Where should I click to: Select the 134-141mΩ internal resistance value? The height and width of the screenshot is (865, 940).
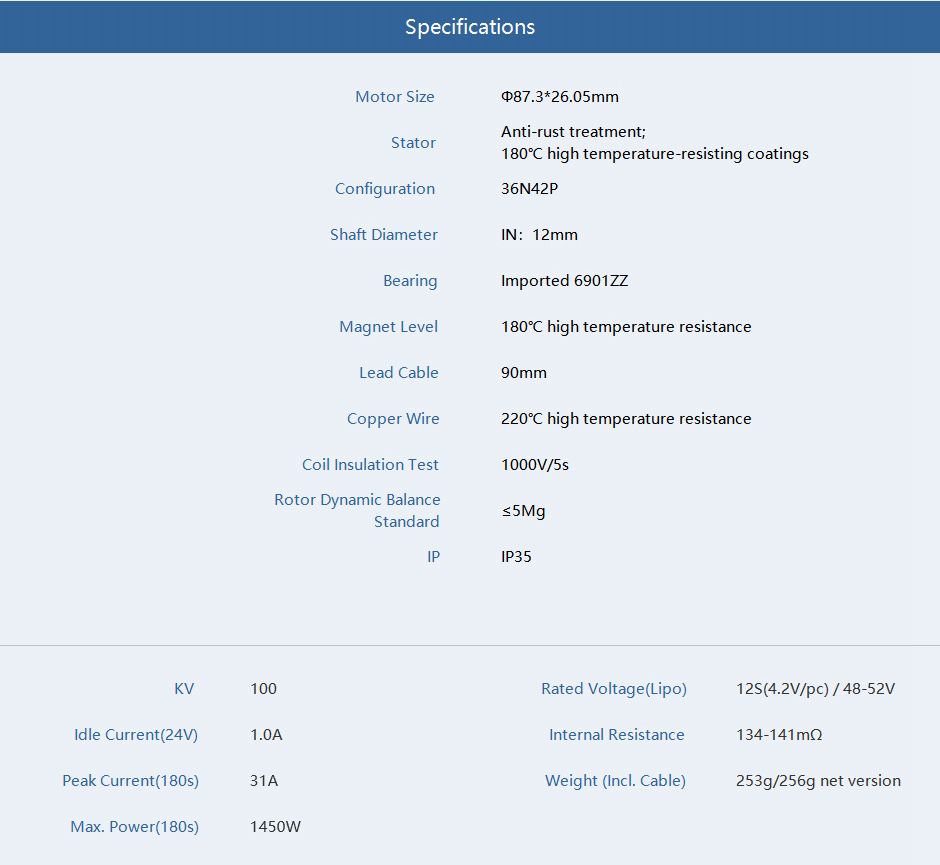(778, 735)
